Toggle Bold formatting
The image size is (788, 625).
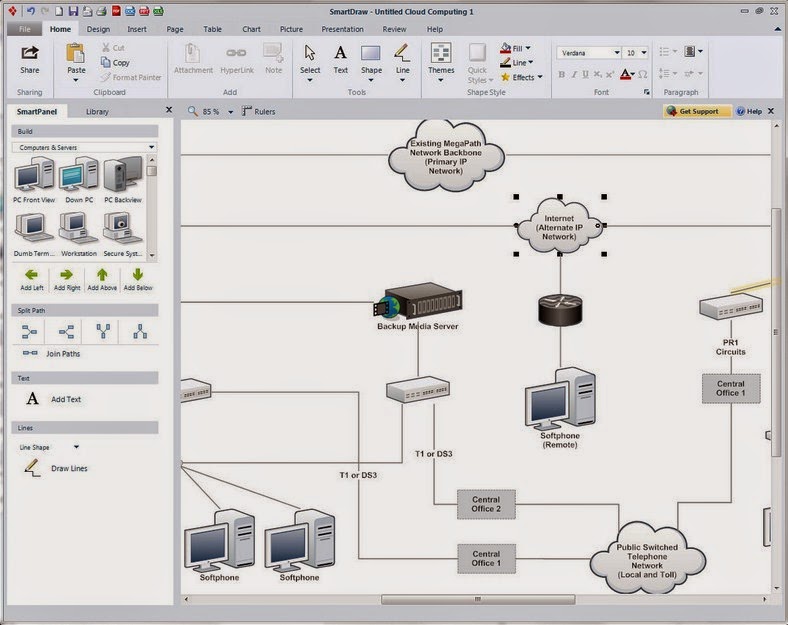click(x=561, y=74)
